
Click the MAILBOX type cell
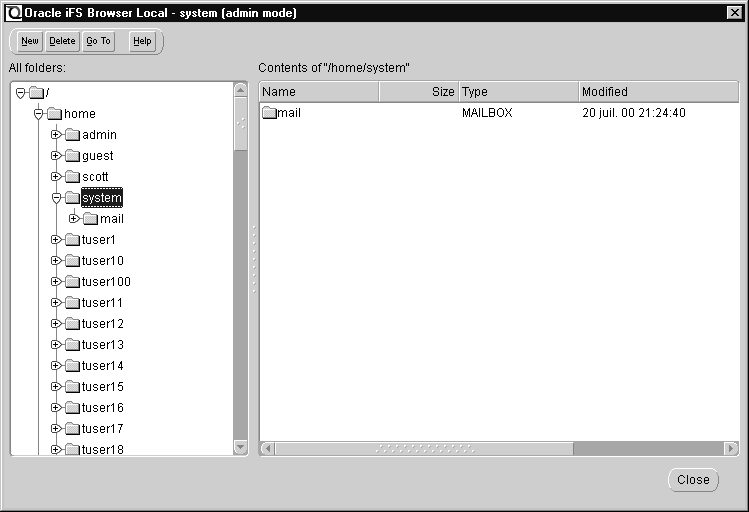pyautogui.click(x=487, y=113)
